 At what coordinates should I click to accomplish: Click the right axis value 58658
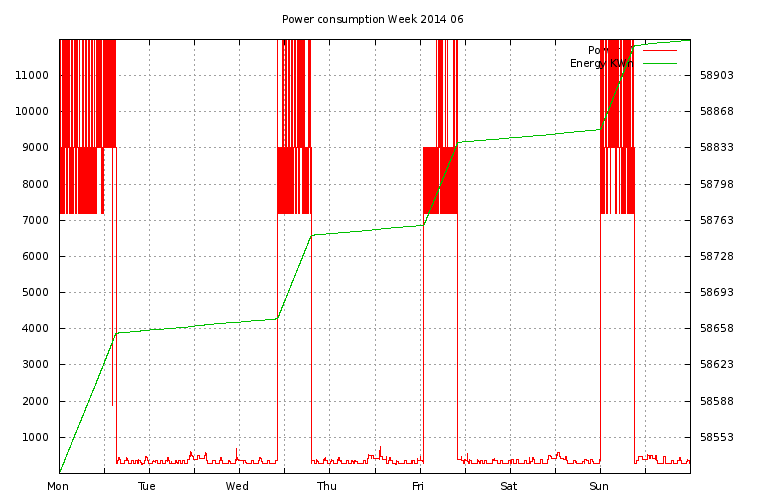click(717, 328)
